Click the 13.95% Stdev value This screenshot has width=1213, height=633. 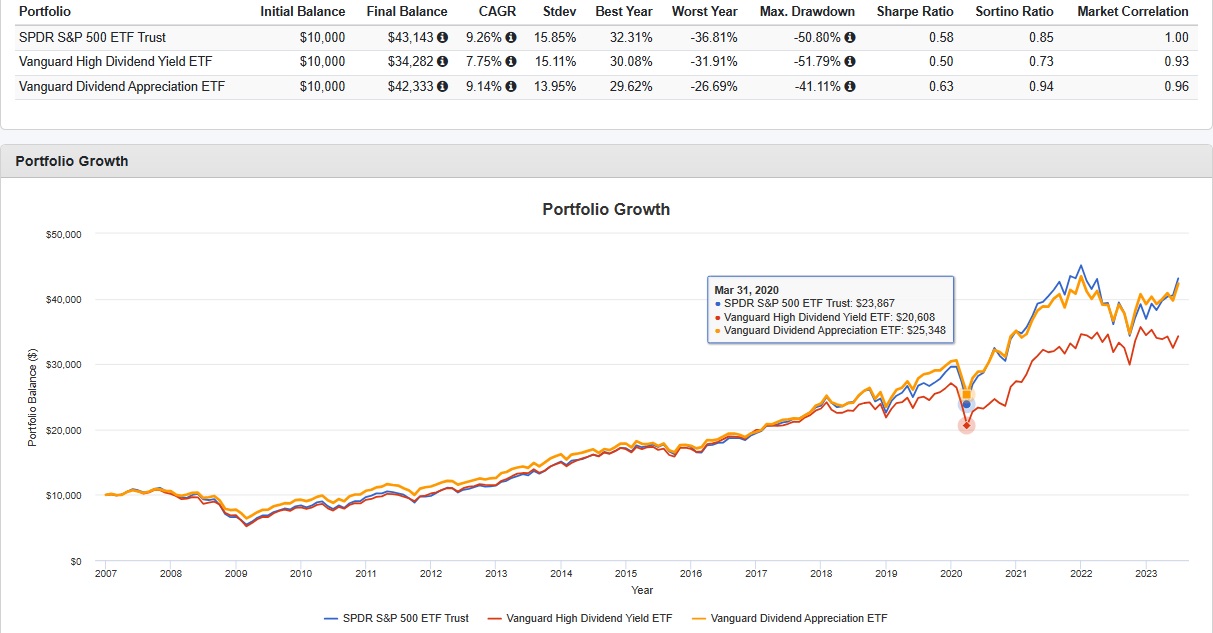(555, 87)
